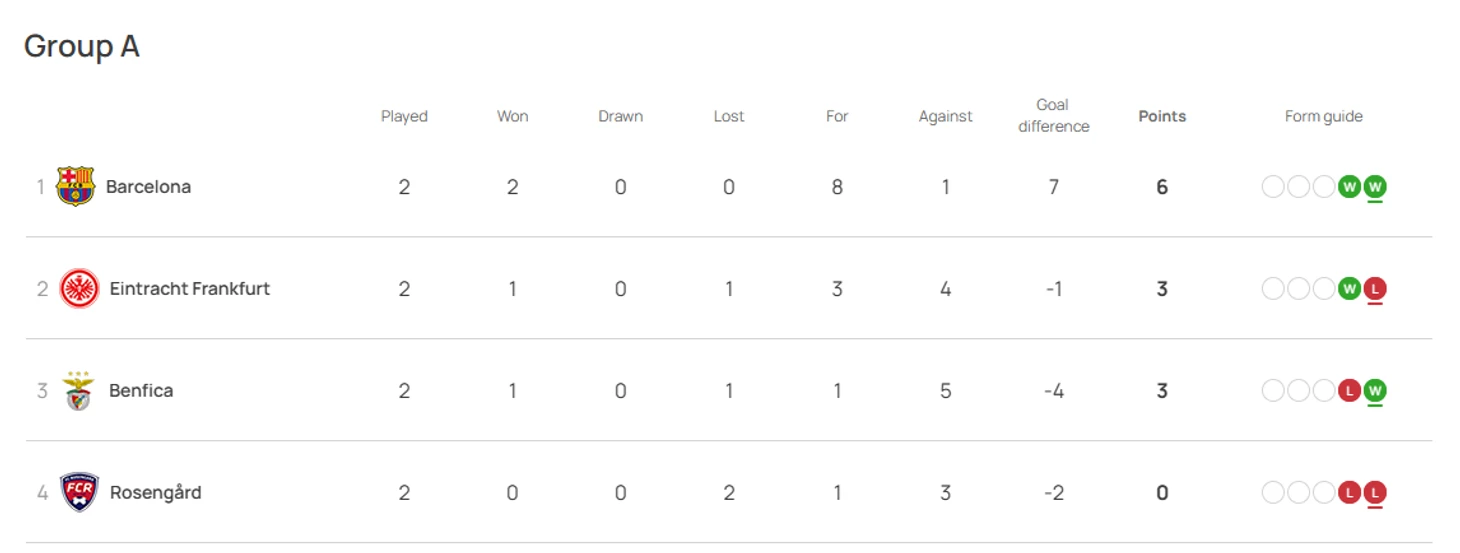Select Benfica's underlined green win badge
Screen dimensions: 1460x553
click(1375, 391)
